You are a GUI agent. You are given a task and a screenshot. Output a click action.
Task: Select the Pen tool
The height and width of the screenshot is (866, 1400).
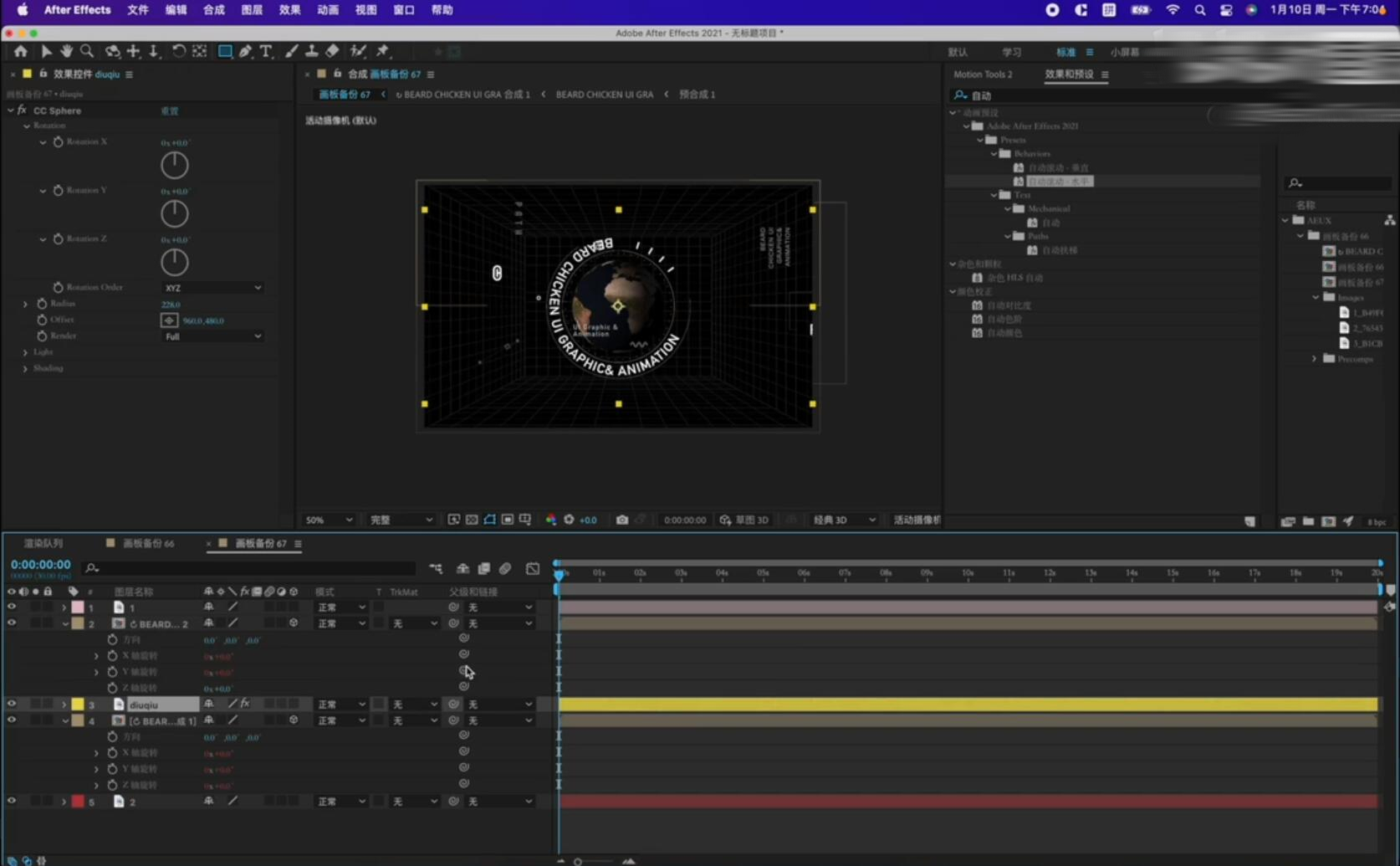245,51
